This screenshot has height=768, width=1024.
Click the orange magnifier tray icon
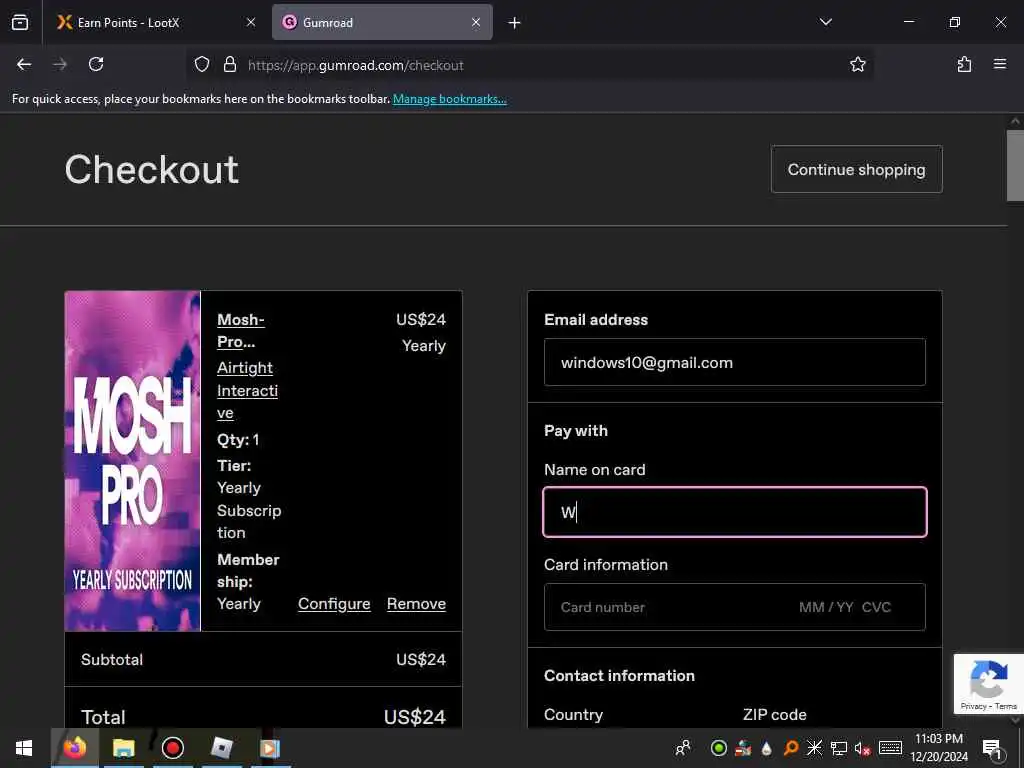(790, 748)
